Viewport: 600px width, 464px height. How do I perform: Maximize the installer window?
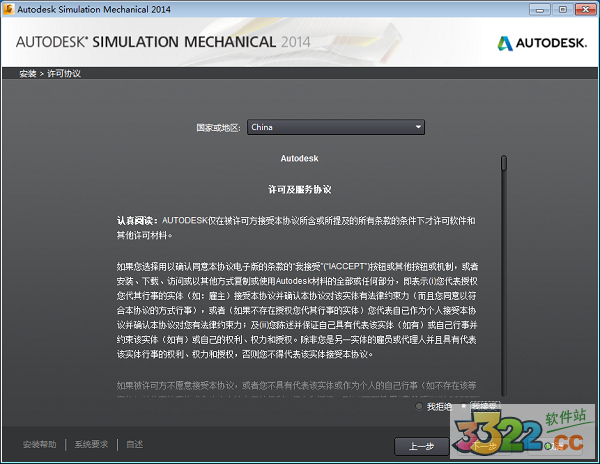(x=562, y=10)
